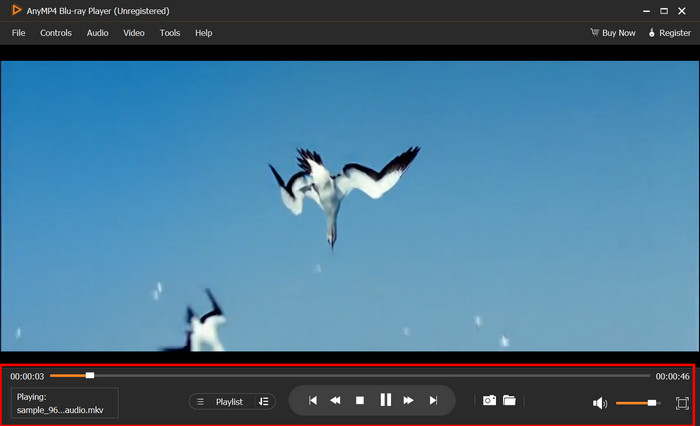Minimize the player window

coord(646,11)
